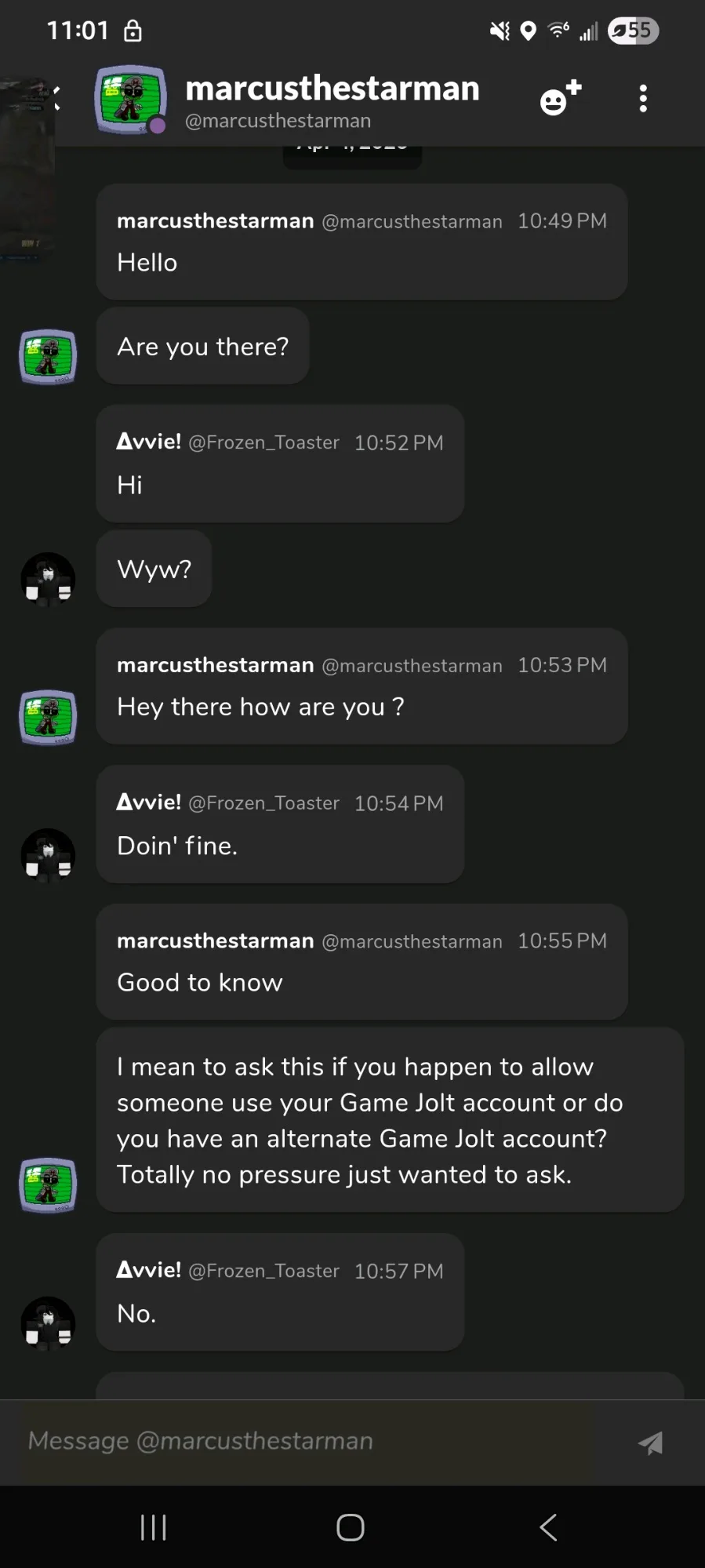Tap Avvie's avatar beside "Wyw?" message
Viewport: 705px width, 1568px height.
[48, 580]
